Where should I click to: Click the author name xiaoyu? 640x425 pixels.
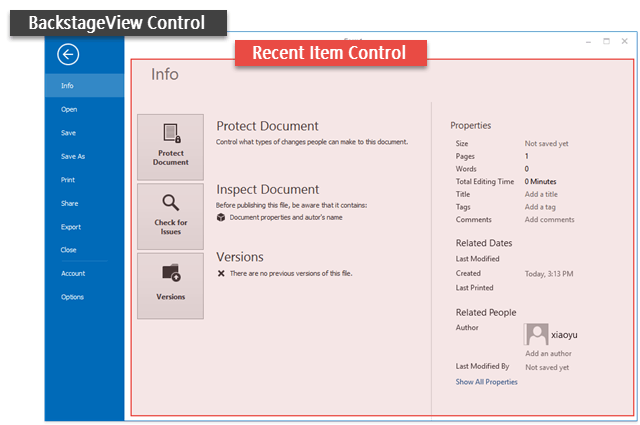click(564, 335)
